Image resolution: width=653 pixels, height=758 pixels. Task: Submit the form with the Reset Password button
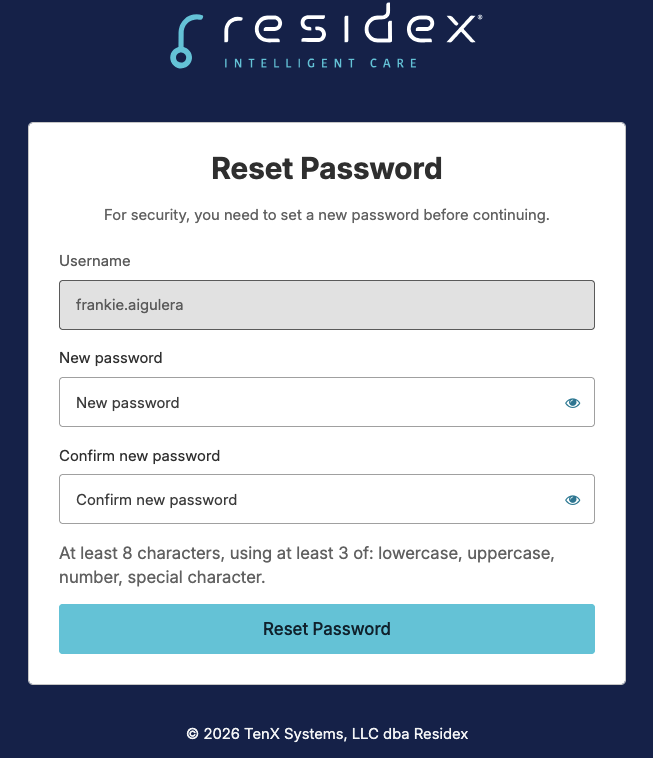[x=327, y=629]
